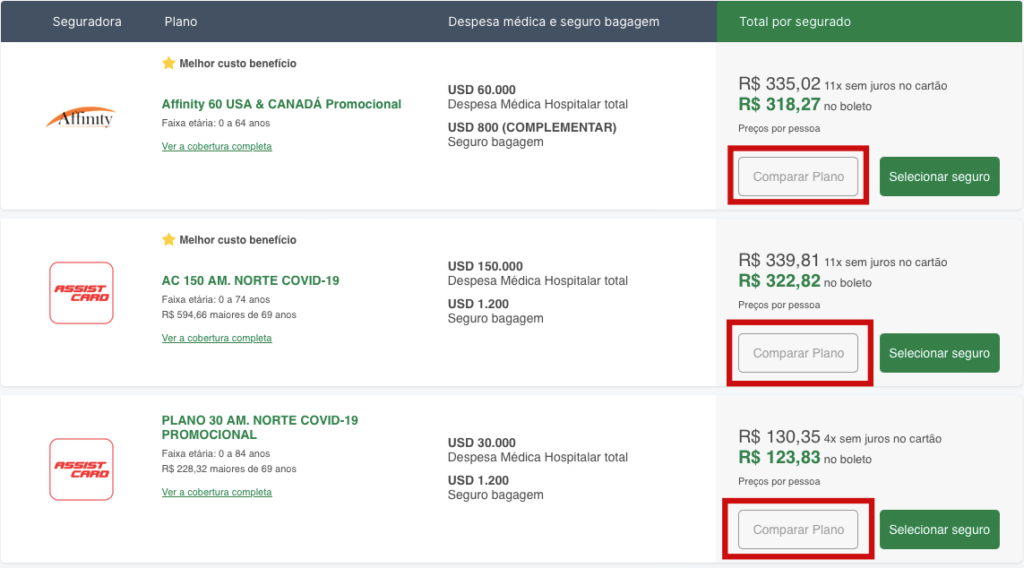Click the Total por segurado column header
This screenshot has height=568, width=1024.
tap(795, 21)
